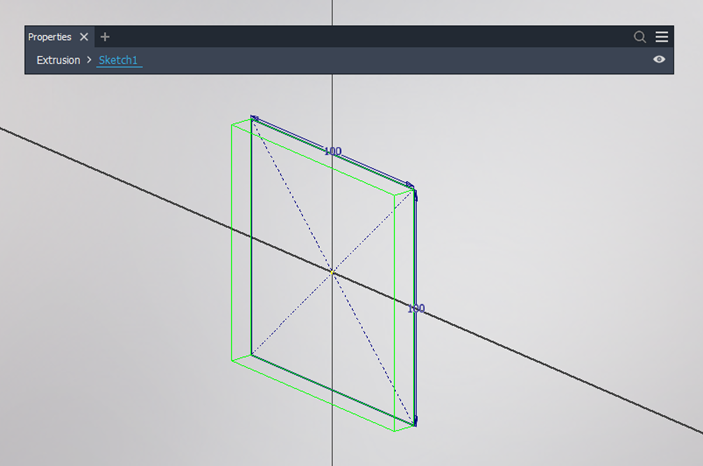Screen dimensions: 703x466
Task: Select the right edge 100 dimension label
Action: point(416,309)
